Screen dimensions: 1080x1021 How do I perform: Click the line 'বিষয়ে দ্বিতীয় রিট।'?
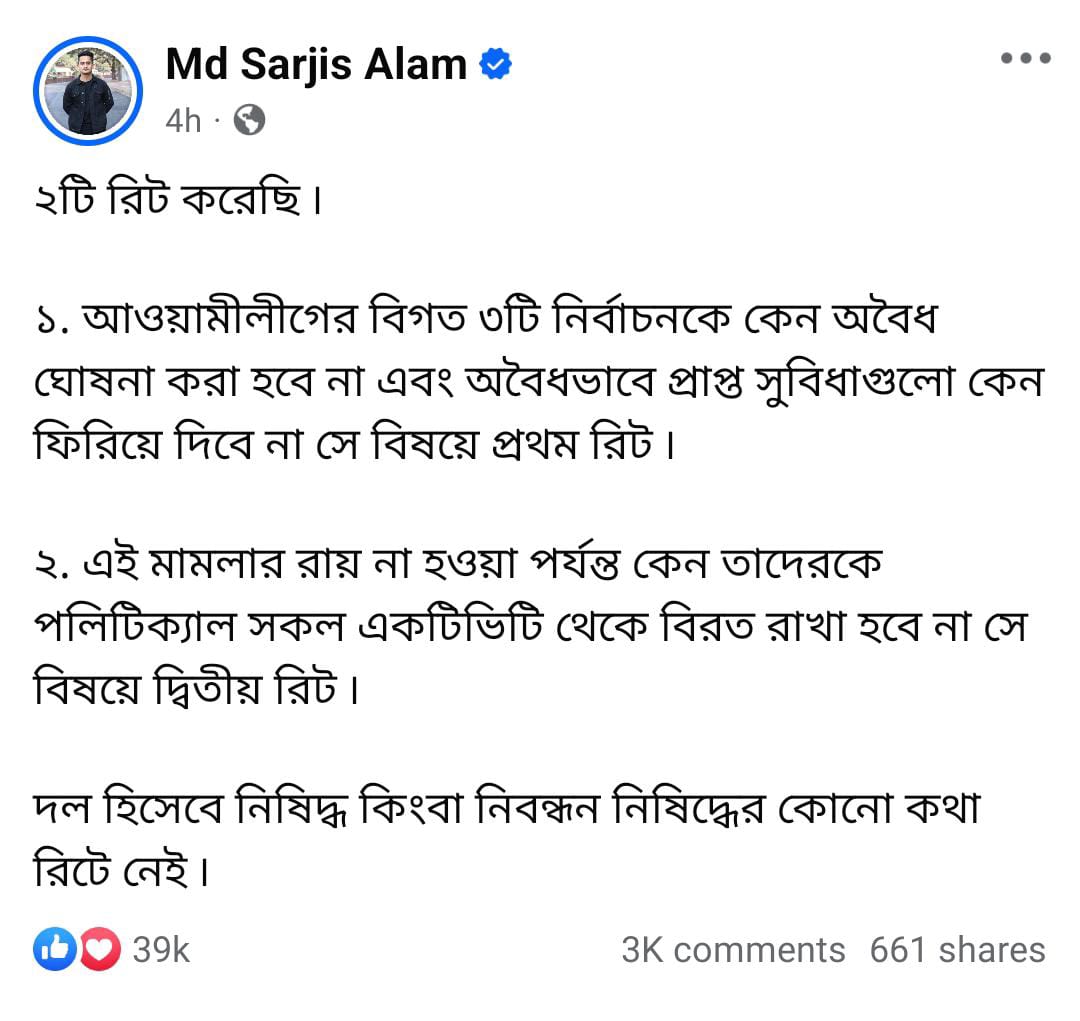click(196, 688)
